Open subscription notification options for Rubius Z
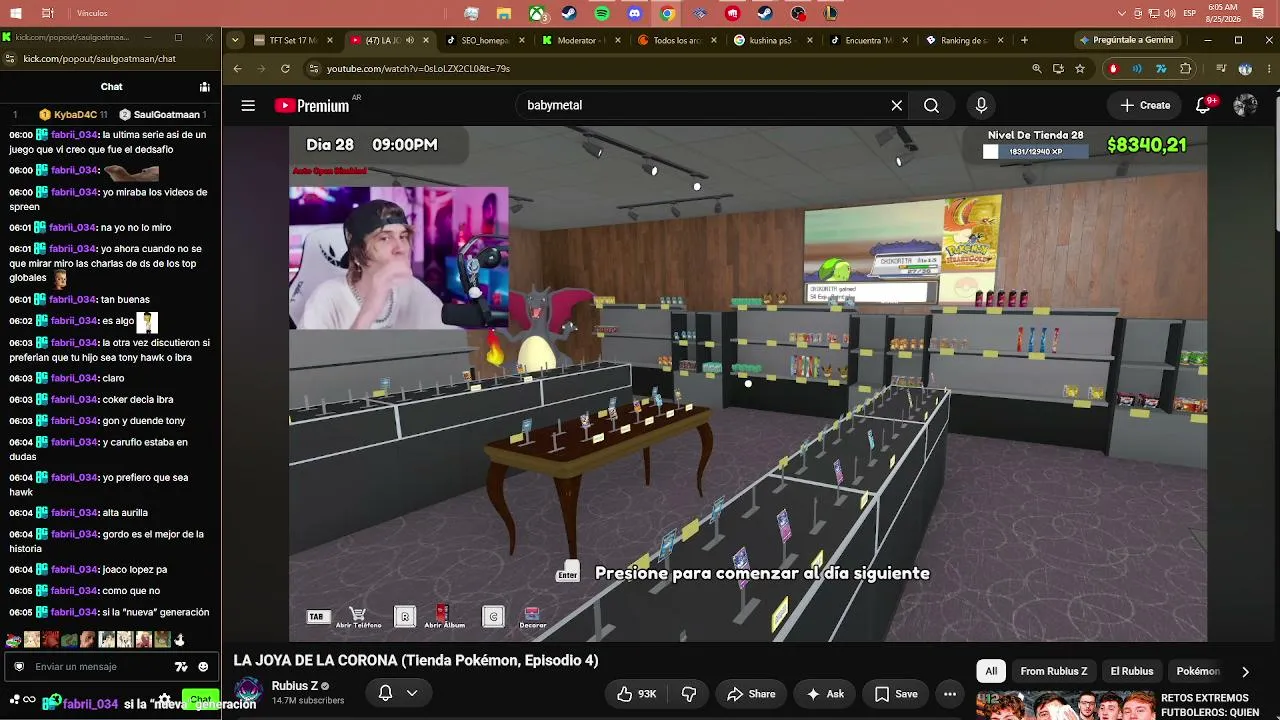Screen dimensions: 1280x720 398,694
